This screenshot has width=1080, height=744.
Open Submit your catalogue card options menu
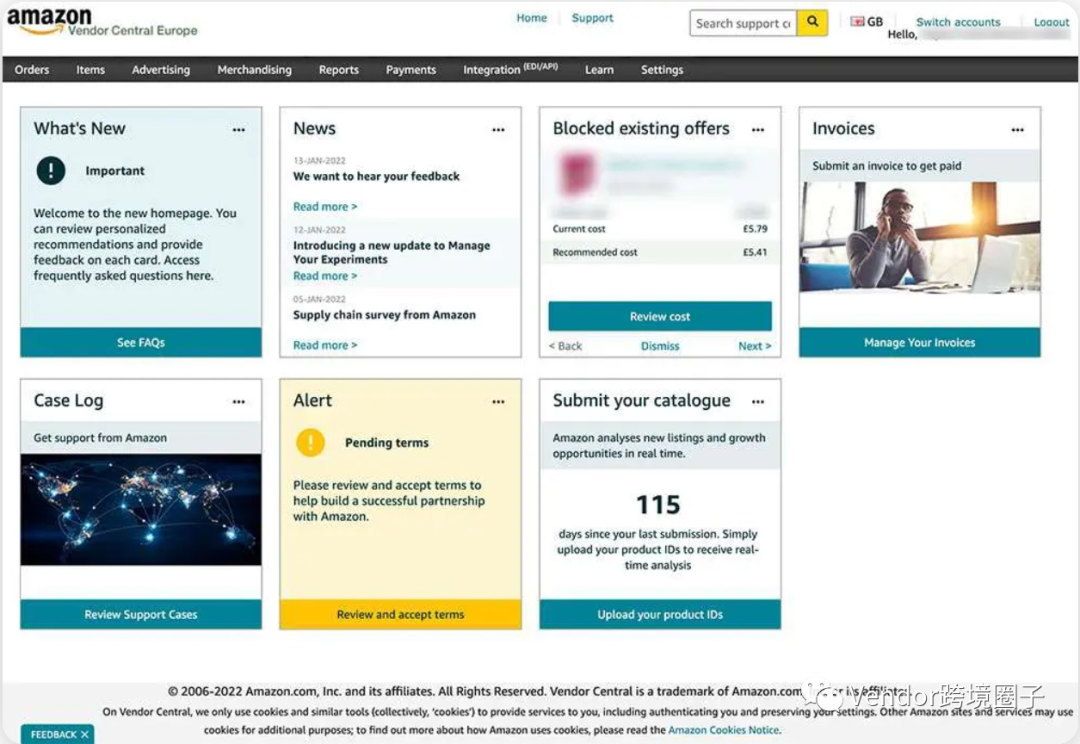click(758, 402)
